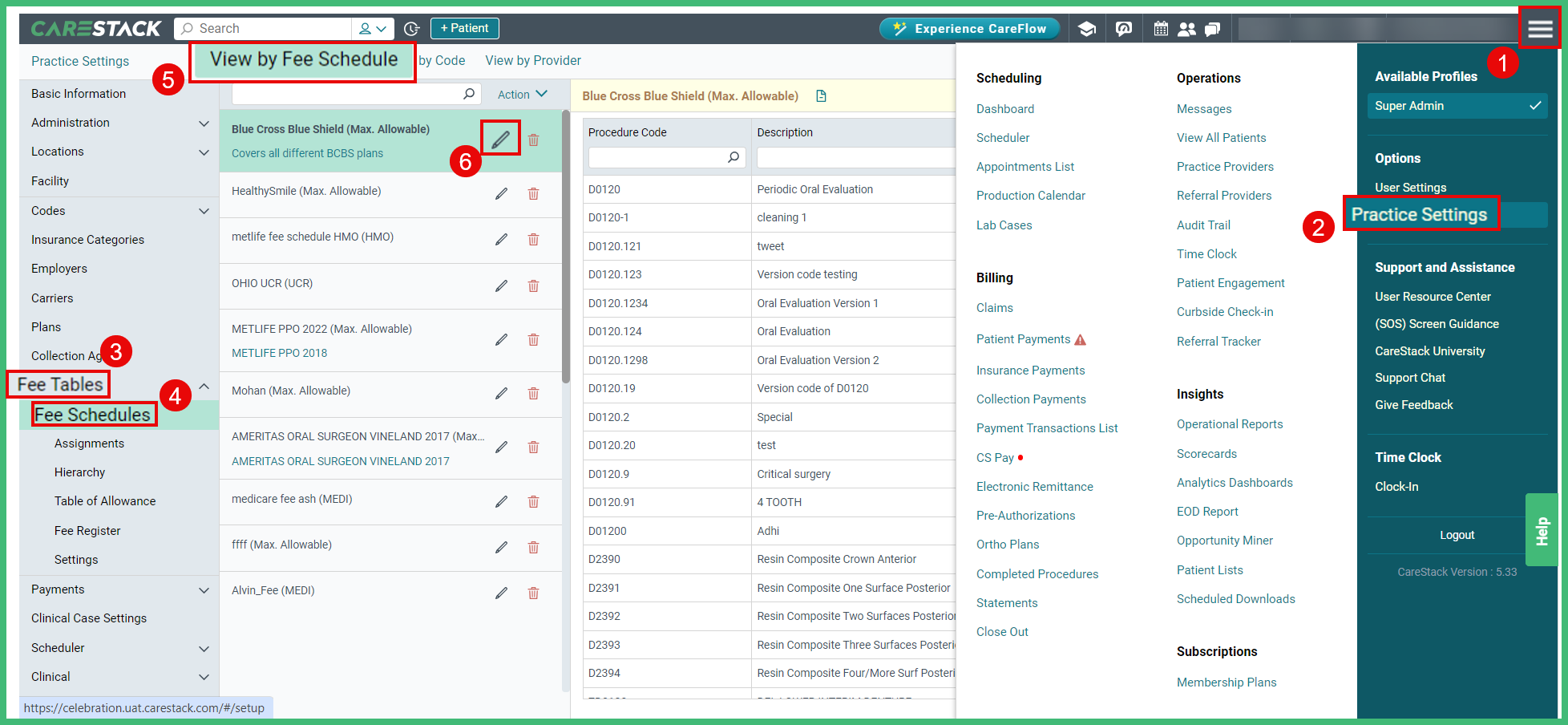Select procedure code D0120.123 row
1568x725 pixels.
click(770, 274)
